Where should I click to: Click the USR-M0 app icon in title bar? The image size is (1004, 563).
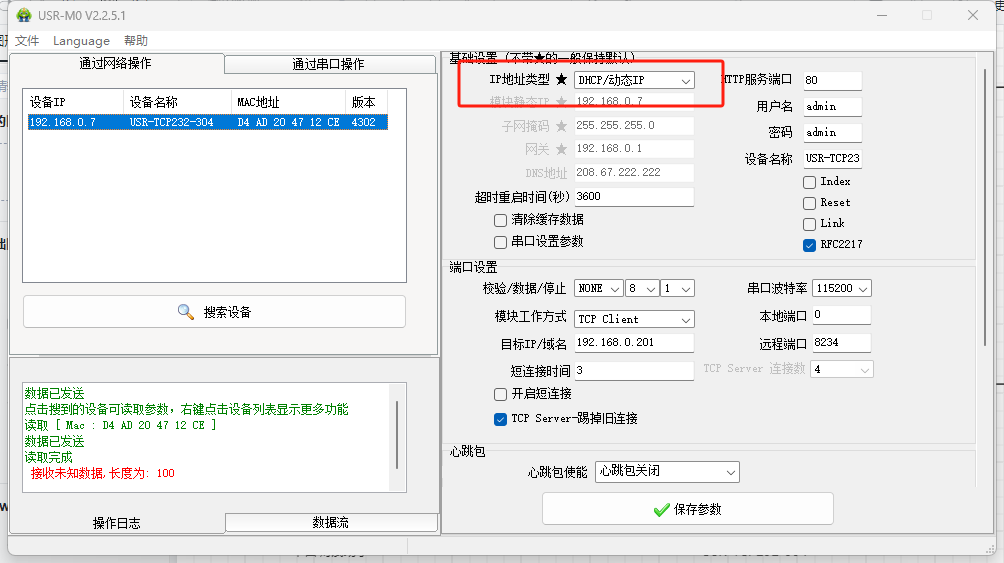24,15
